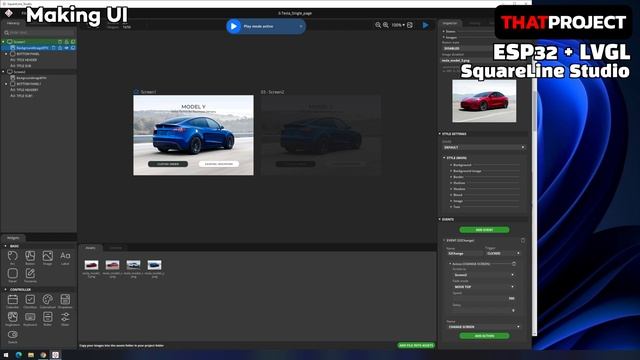Add a Textarea widget from the Basic group
Image resolution: width=640 pixels, height=360 pixels.
click(x=30, y=275)
